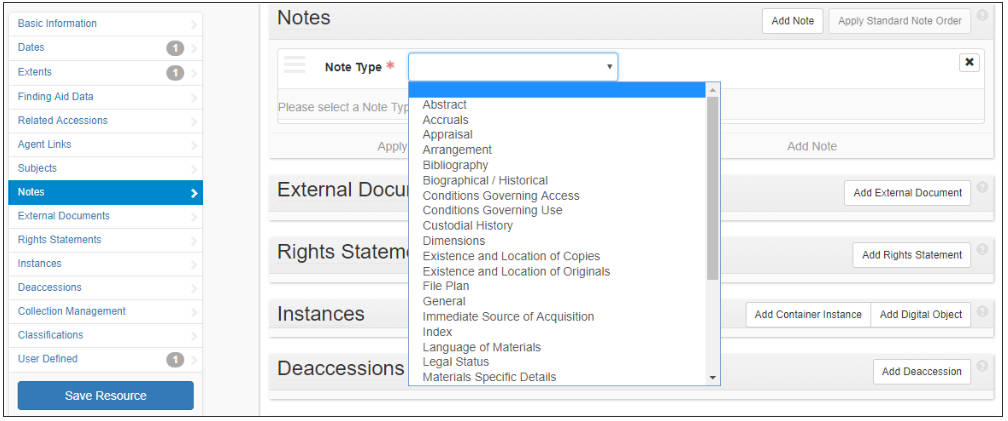Click the scroll-down arrow in dropdown list
Image resolution: width=1008 pixels, height=421 pixels.
(712, 378)
